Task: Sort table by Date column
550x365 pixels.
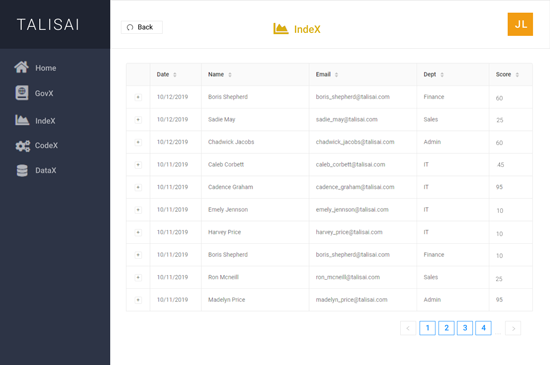Action: pos(175,75)
